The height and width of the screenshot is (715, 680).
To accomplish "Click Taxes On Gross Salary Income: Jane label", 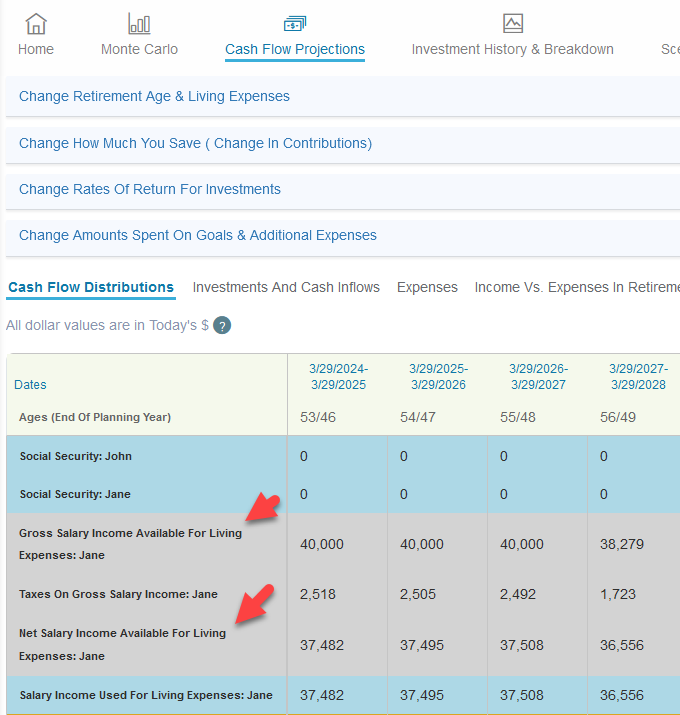I will point(119,594).
